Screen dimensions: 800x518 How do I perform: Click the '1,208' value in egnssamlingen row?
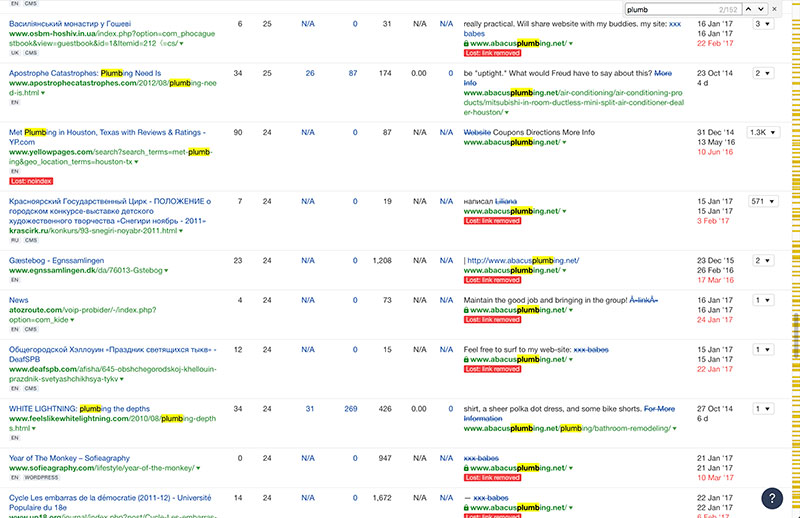(x=382, y=260)
